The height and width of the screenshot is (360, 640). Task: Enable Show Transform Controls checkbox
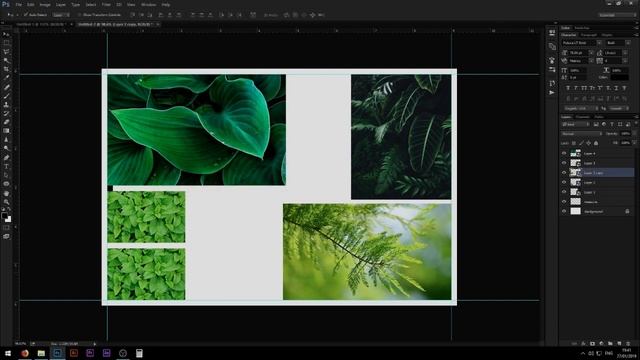tap(80, 15)
